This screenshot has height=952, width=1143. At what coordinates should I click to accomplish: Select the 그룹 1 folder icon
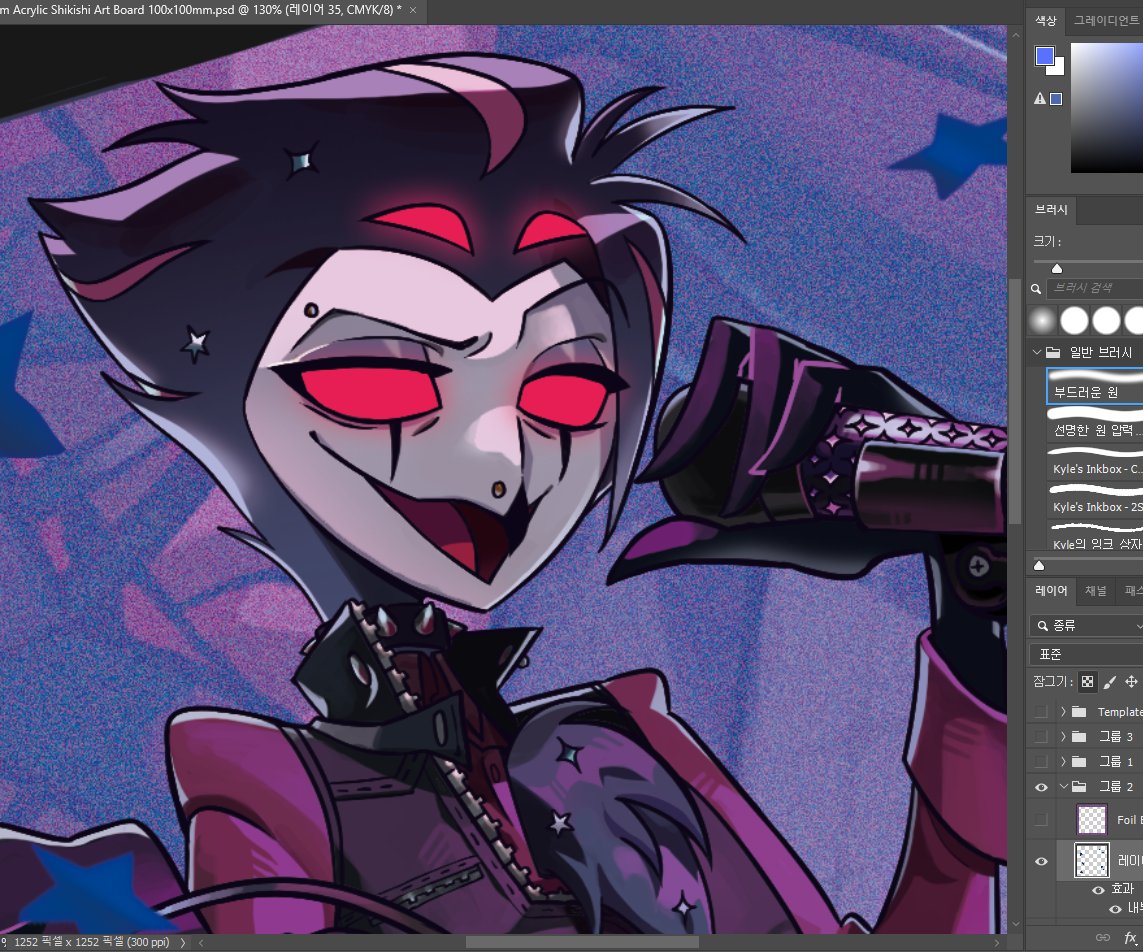click(1080, 761)
